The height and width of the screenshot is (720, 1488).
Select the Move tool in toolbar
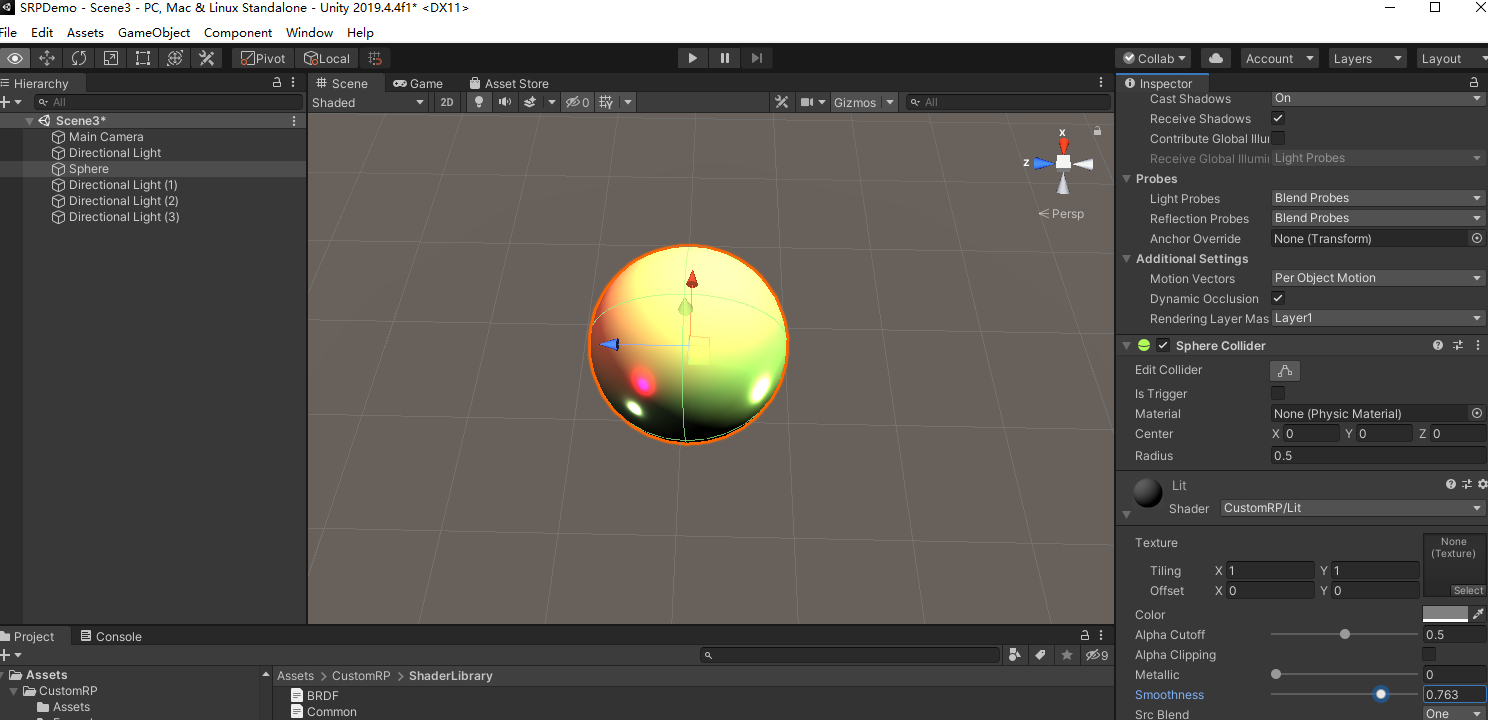tap(47, 59)
